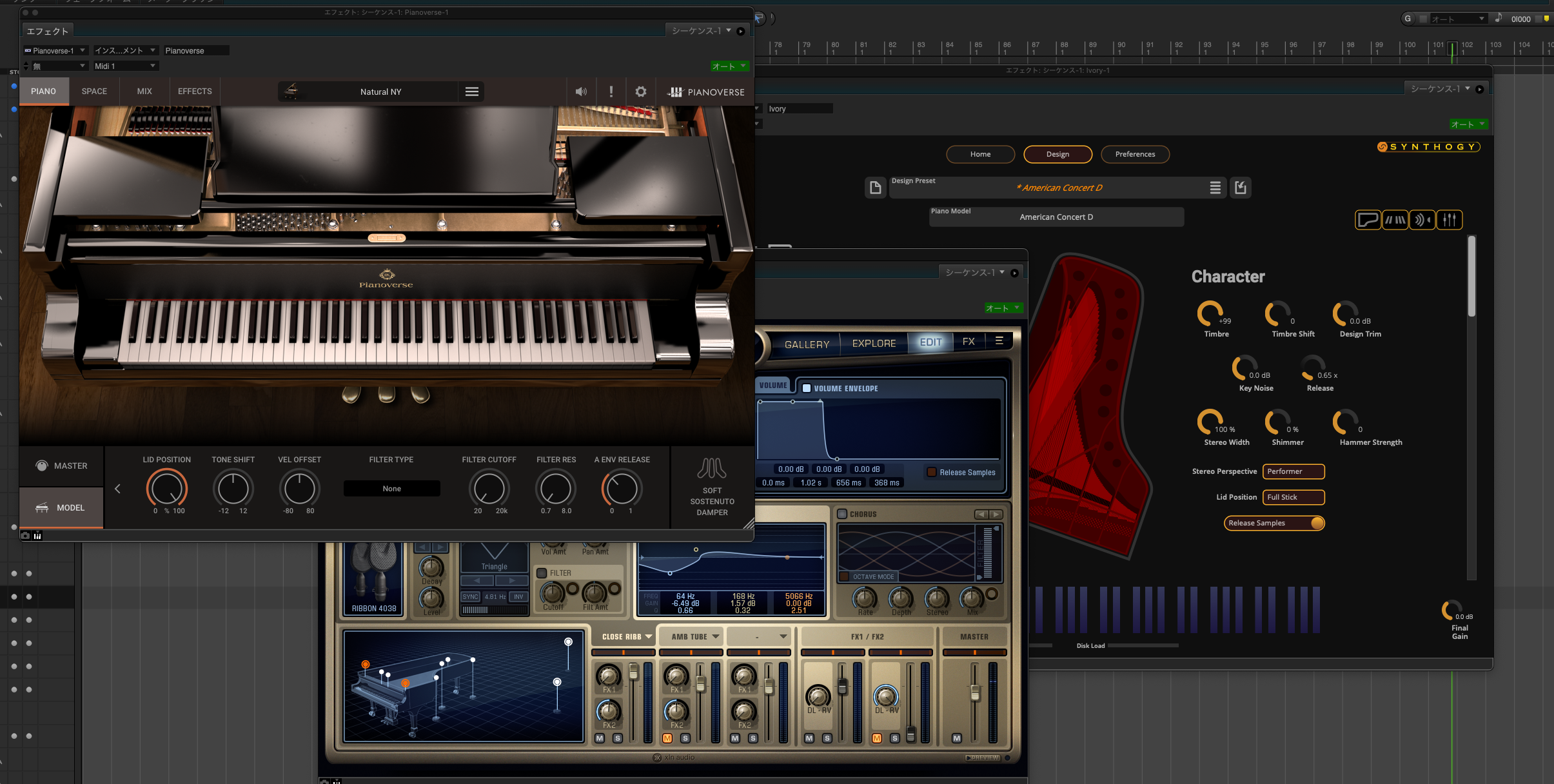Enable the Chorus checkbox
The width and height of the screenshot is (1554, 784).
pyautogui.click(x=841, y=514)
